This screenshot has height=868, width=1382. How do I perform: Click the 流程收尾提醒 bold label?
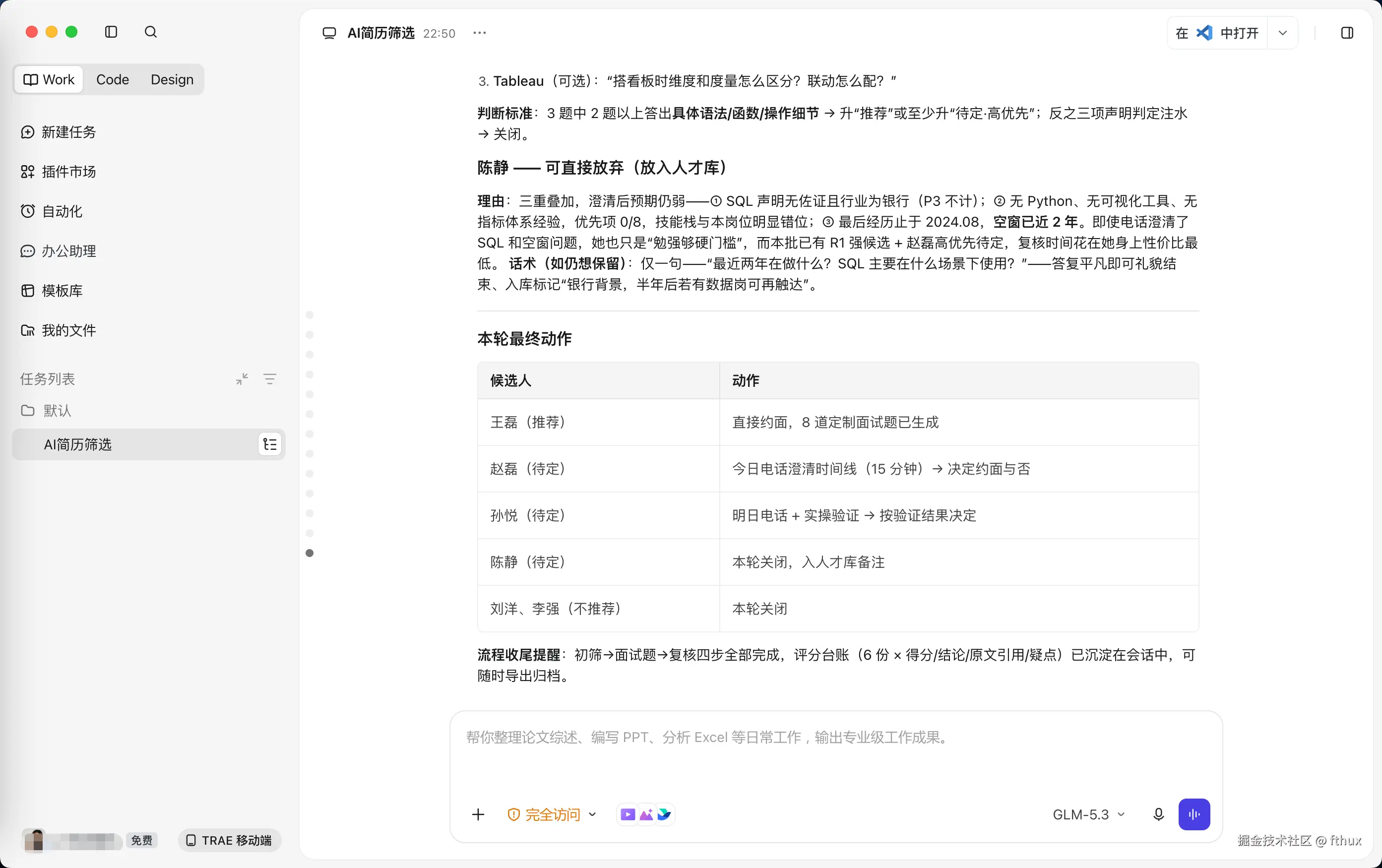518,655
